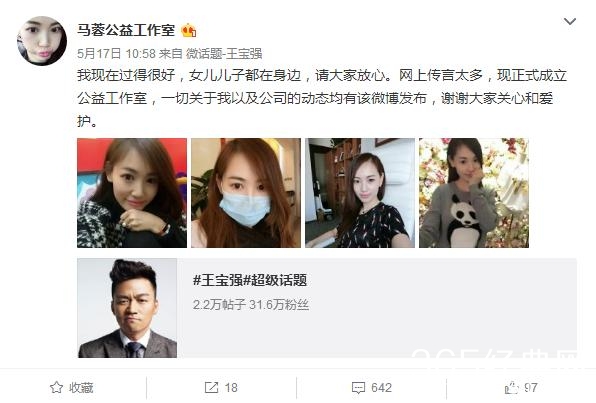Click the comment bubble icon
Viewport: 596px width, 403px height.
point(358,388)
